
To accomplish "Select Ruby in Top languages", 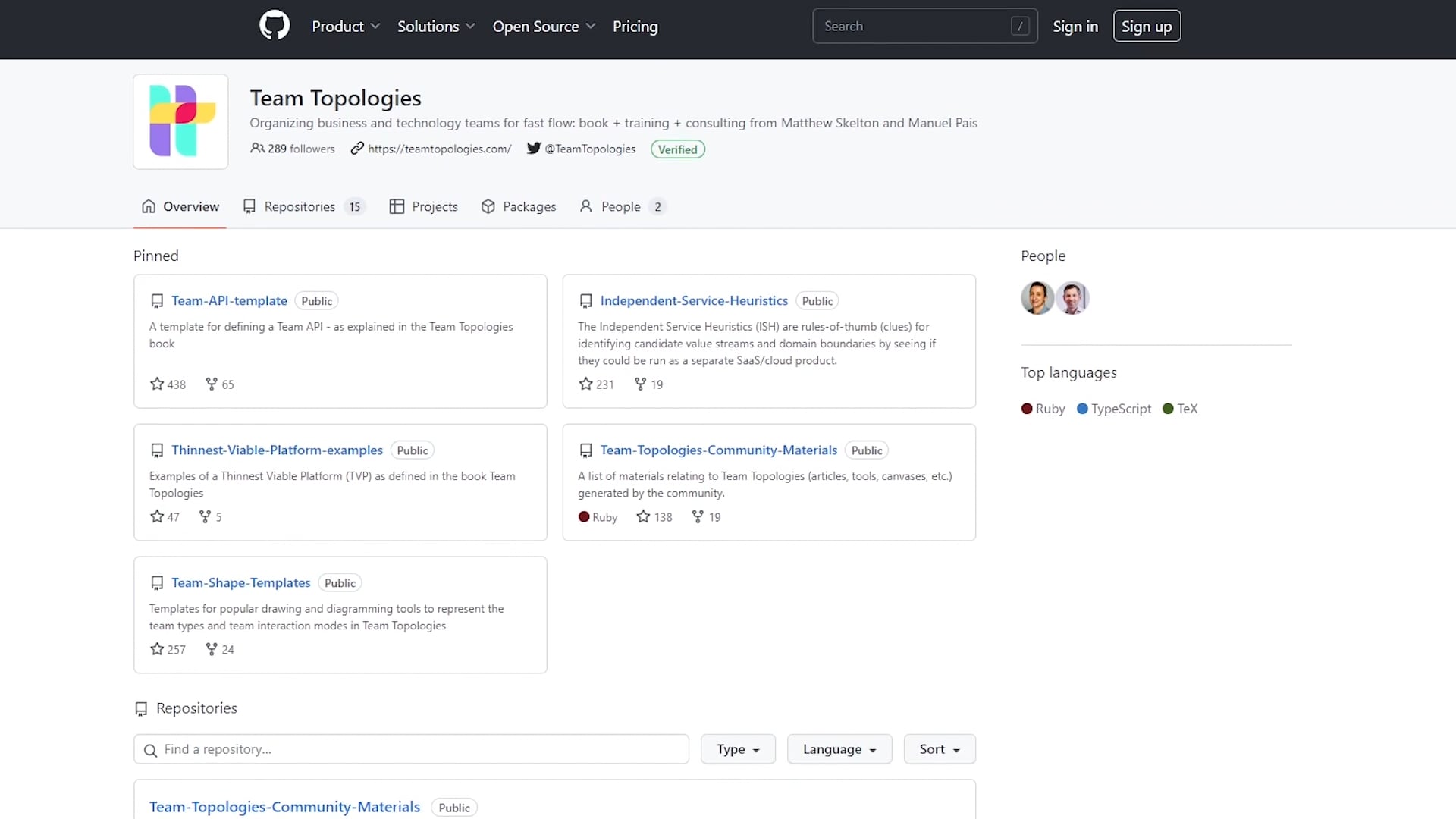I will (1043, 409).
